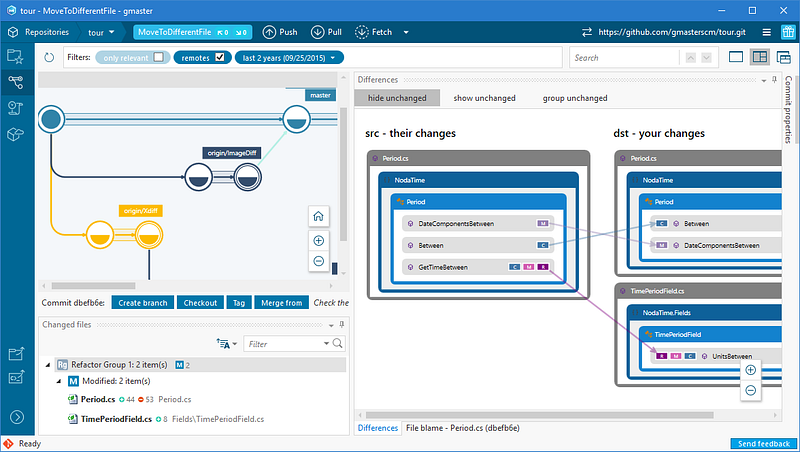The width and height of the screenshot is (800, 452).
Task: Click the refresh icon beside Filters
Action: click(48, 57)
